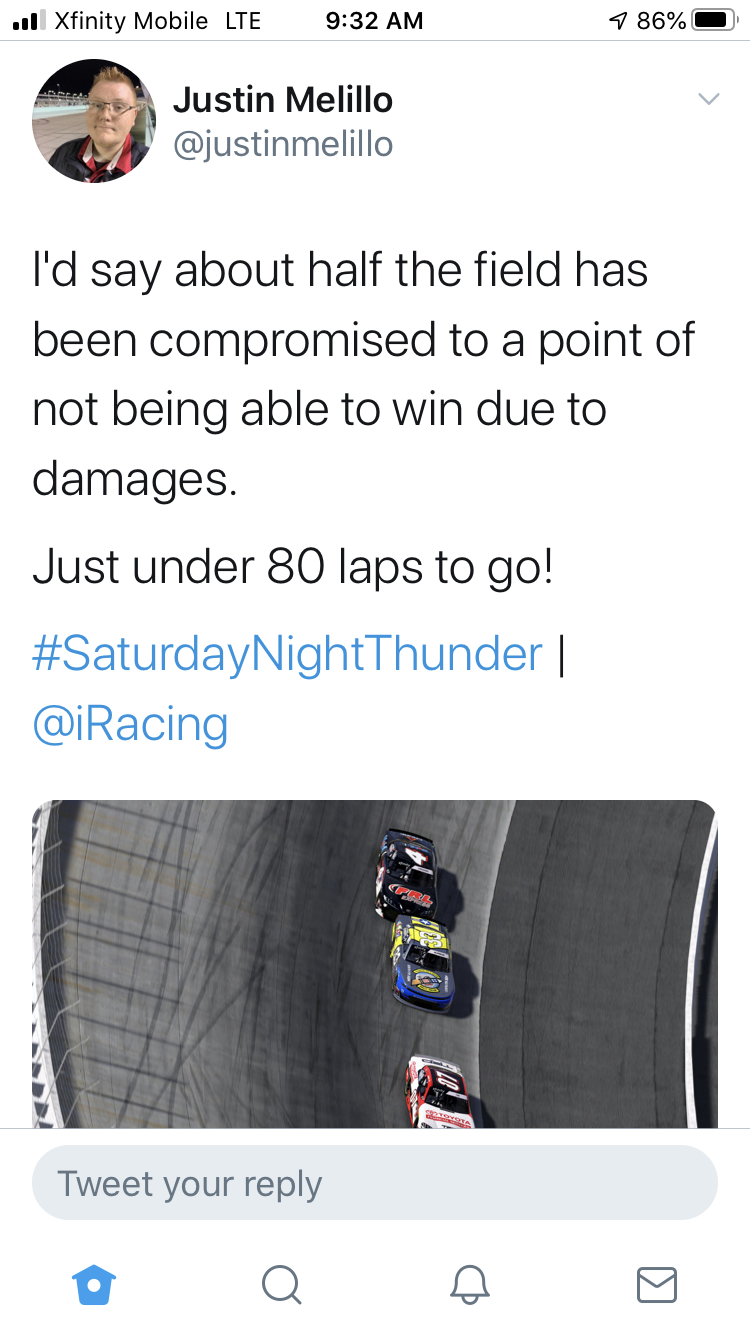Open the #SaturdayNightThunder hashtag
This screenshot has width=750, height=1334.
pyautogui.click(x=288, y=654)
